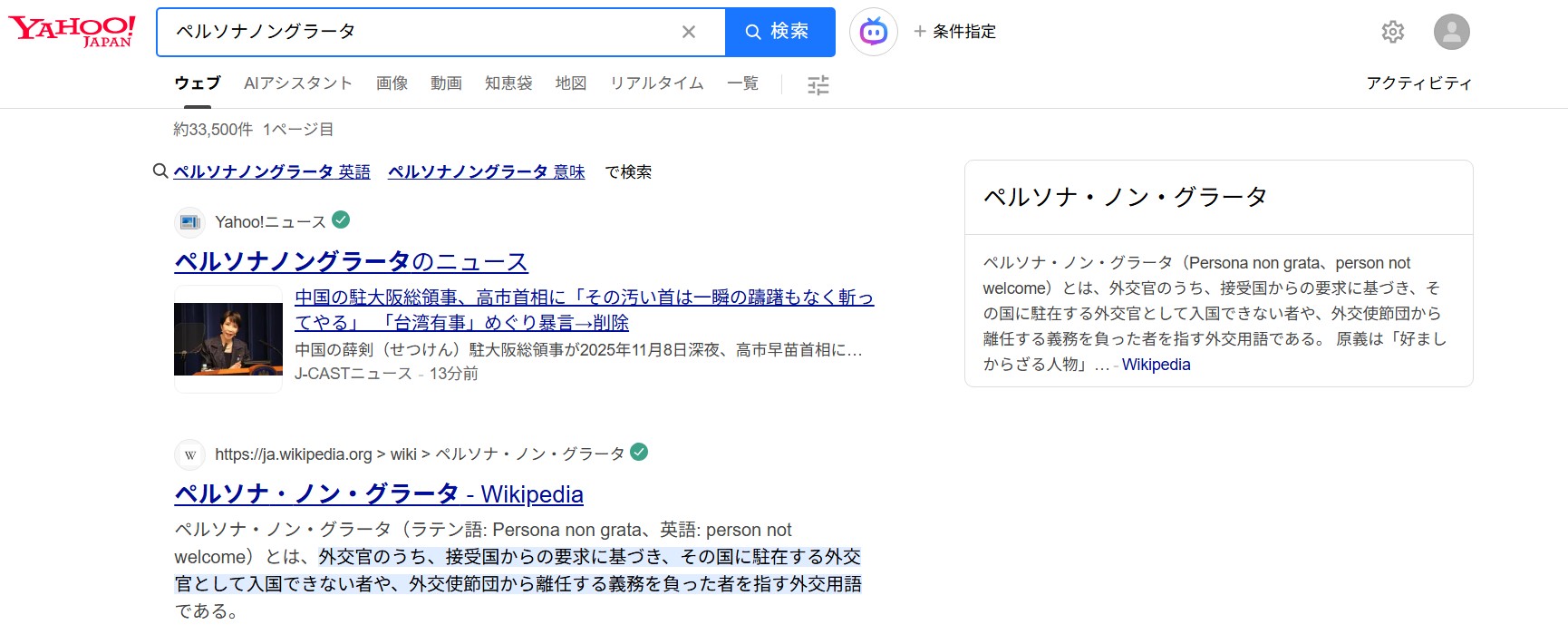The width and height of the screenshot is (1568, 644).
Task: Click the ペルソナノングラータ 英語 related search
Action: tap(272, 171)
